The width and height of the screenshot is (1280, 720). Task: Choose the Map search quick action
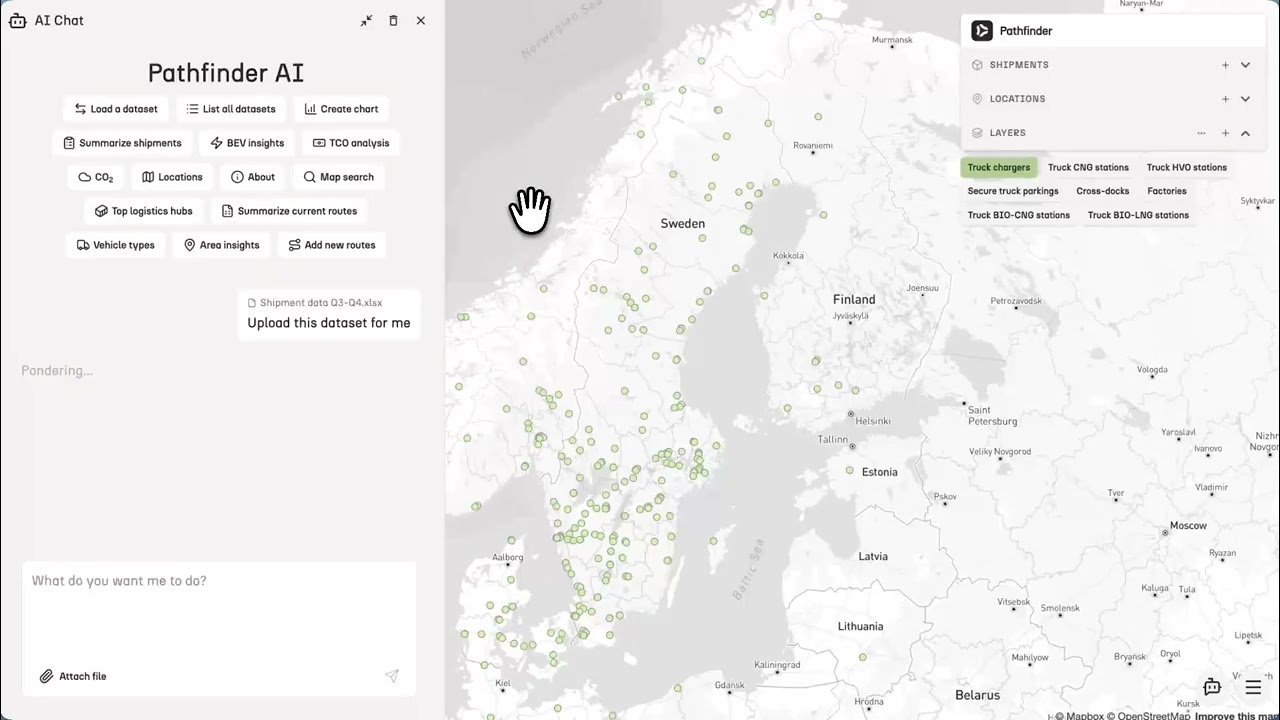pos(339,177)
